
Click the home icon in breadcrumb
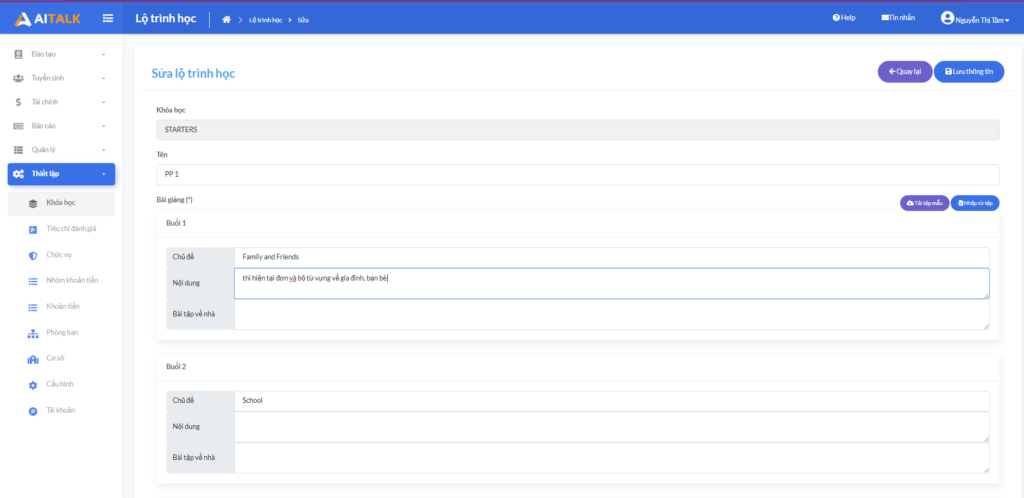227,19
